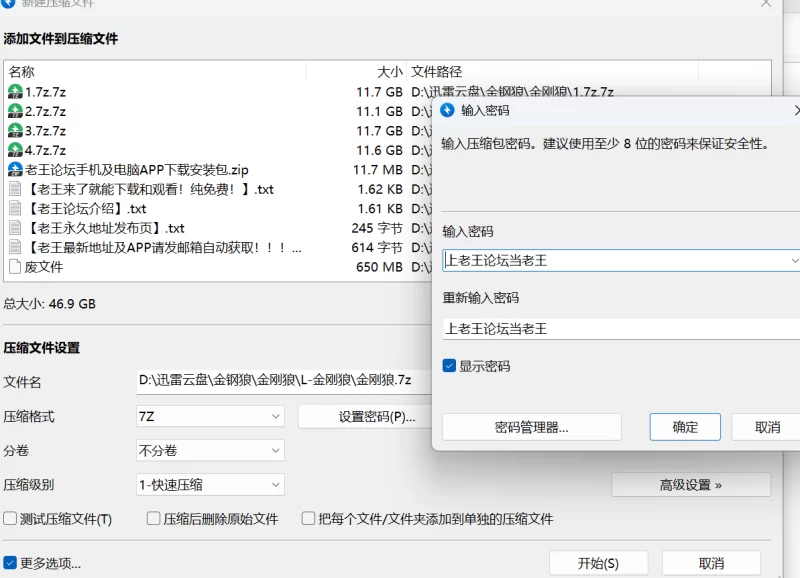Expand the password history dropdown arrow
The image size is (800, 578).
click(794, 261)
